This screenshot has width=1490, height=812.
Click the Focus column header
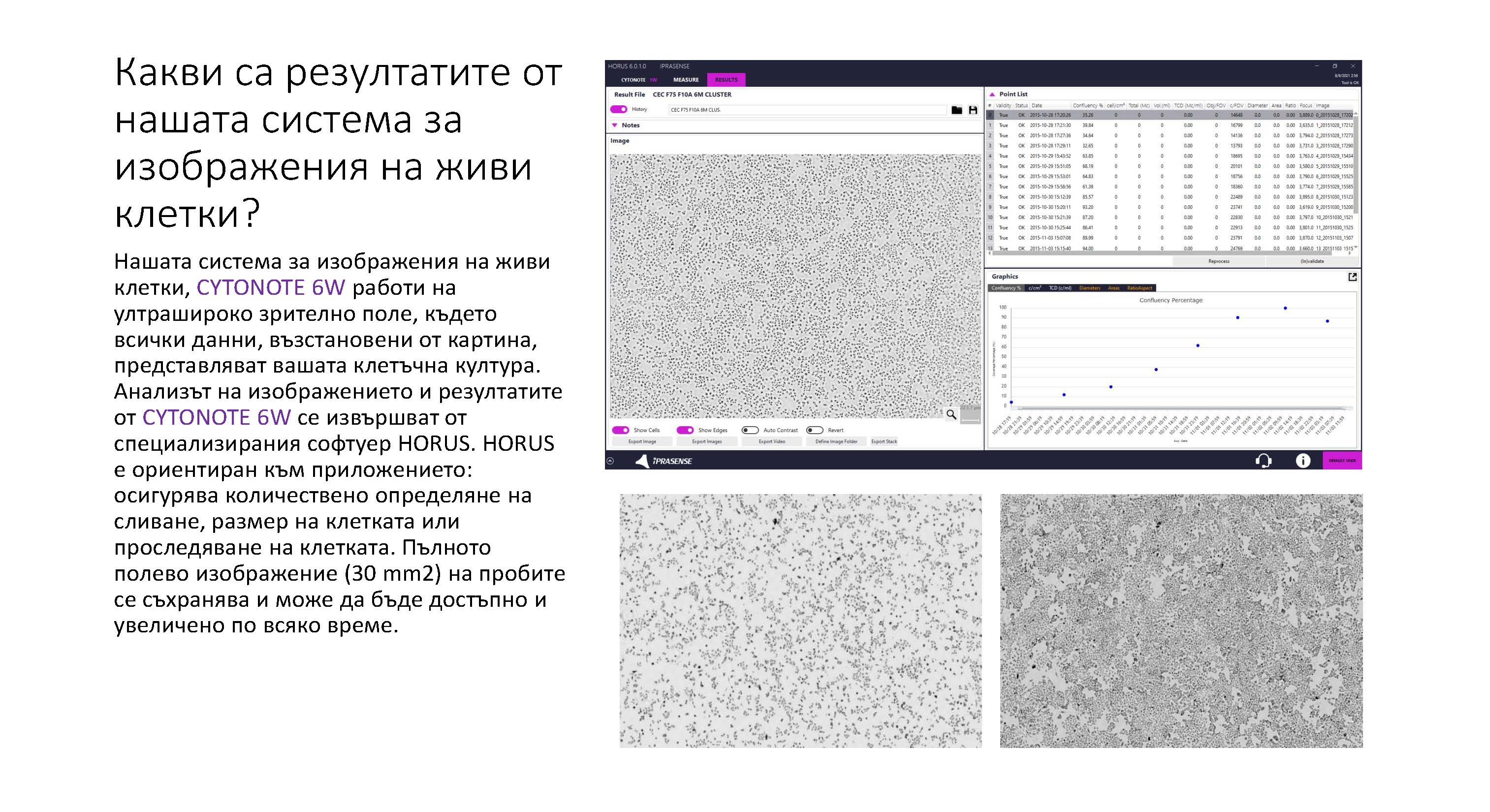1306,106
